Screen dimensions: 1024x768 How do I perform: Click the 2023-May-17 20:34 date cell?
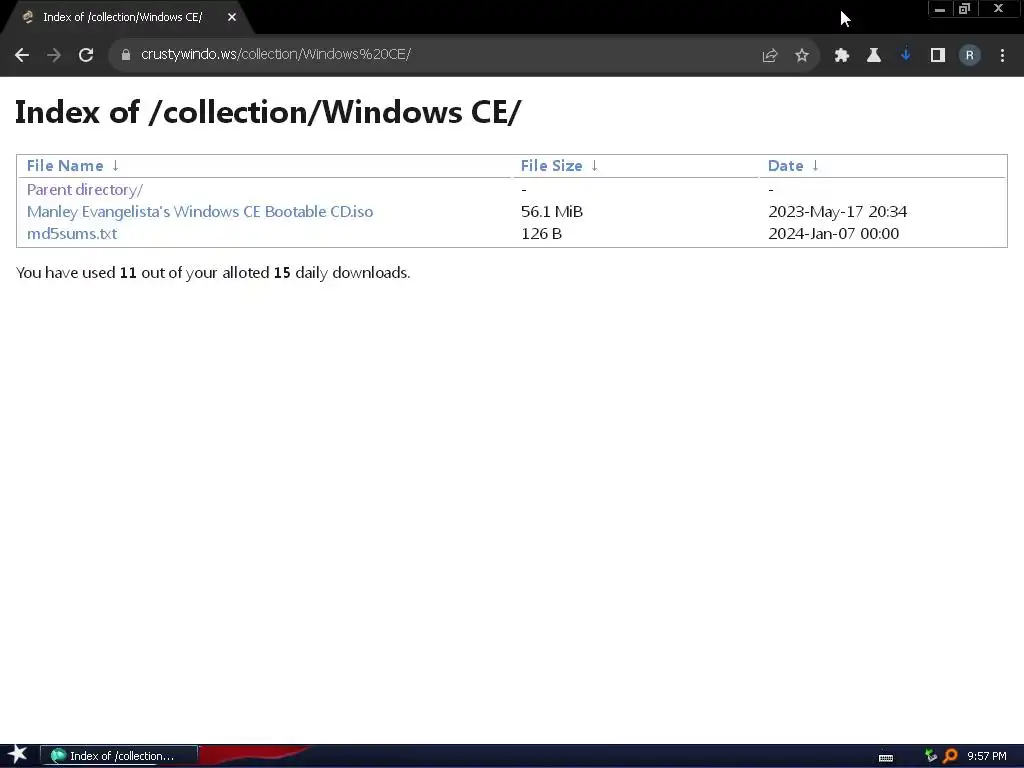pyautogui.click(x=837, y=212)
